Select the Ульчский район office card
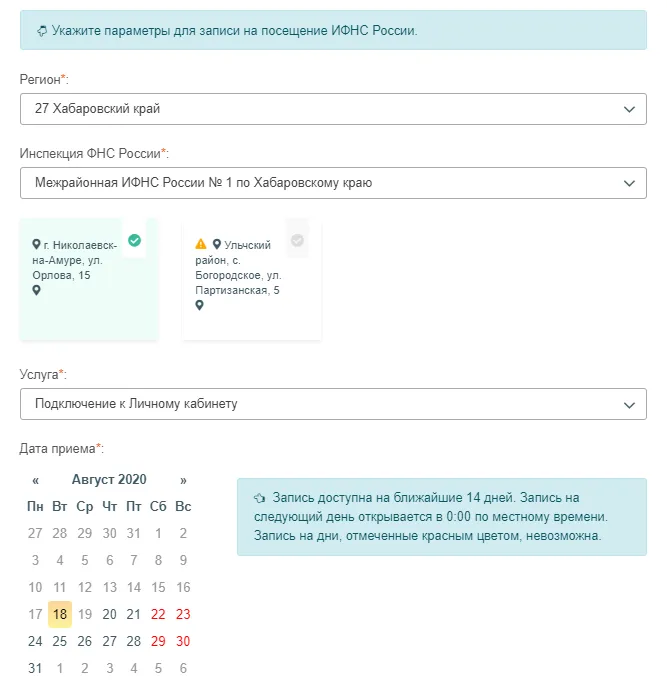Screen dimensions: 667x692 click(x=252, y=280)
